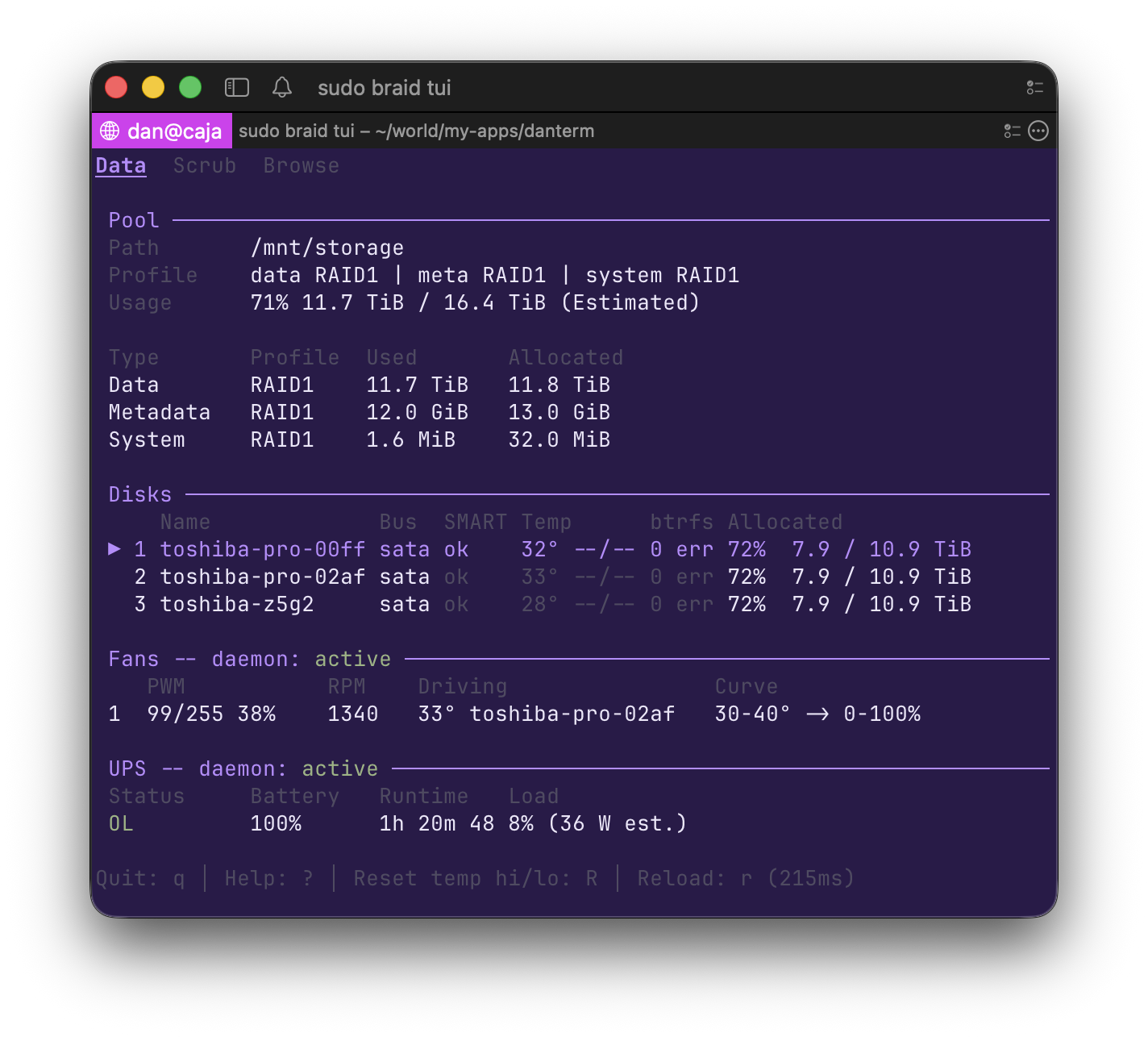The height and width of the screenshot is (1037, 1148).
Task: Click the battery 100% value
Action: (276, 824)
